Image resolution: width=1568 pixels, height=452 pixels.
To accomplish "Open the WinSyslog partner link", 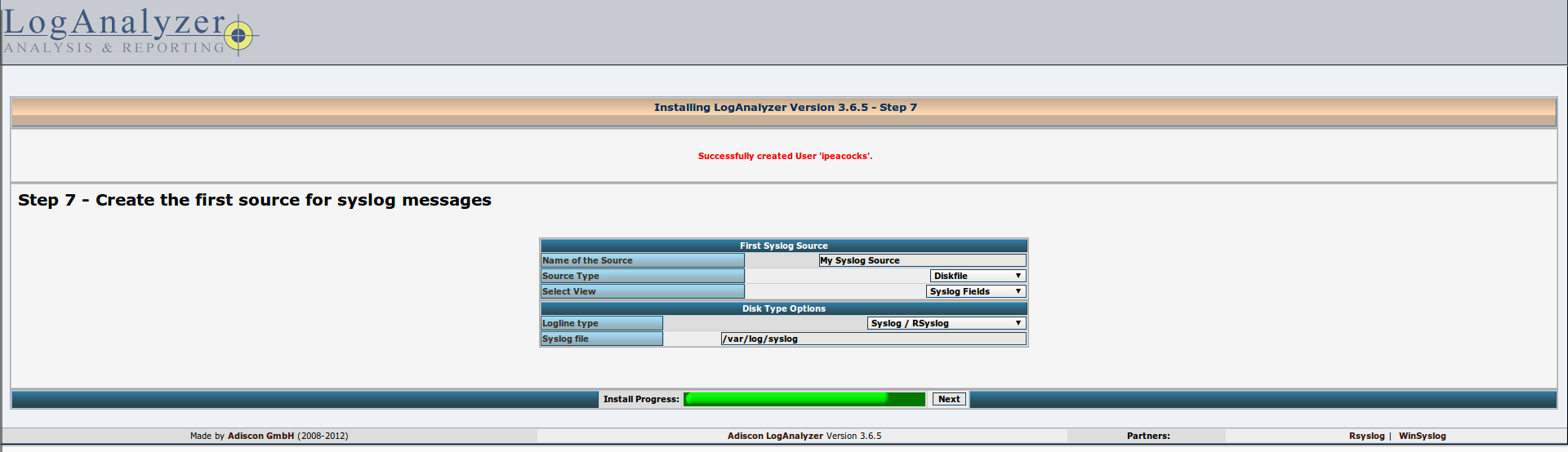I will point(1422,436).
